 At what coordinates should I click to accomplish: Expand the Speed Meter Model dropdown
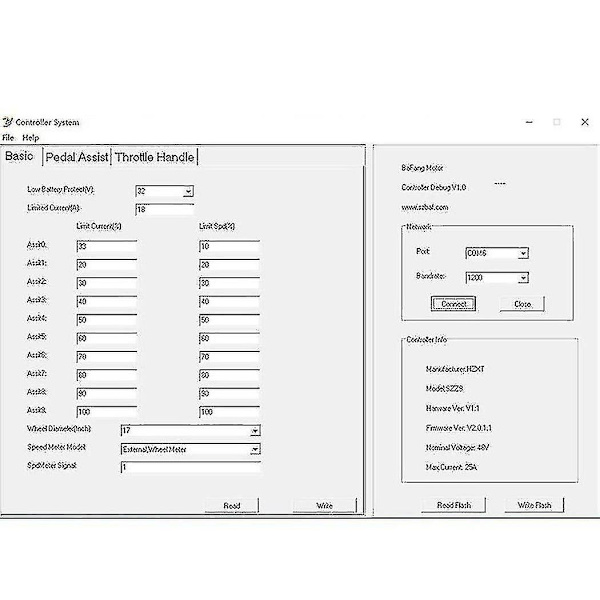pos(255,449)
